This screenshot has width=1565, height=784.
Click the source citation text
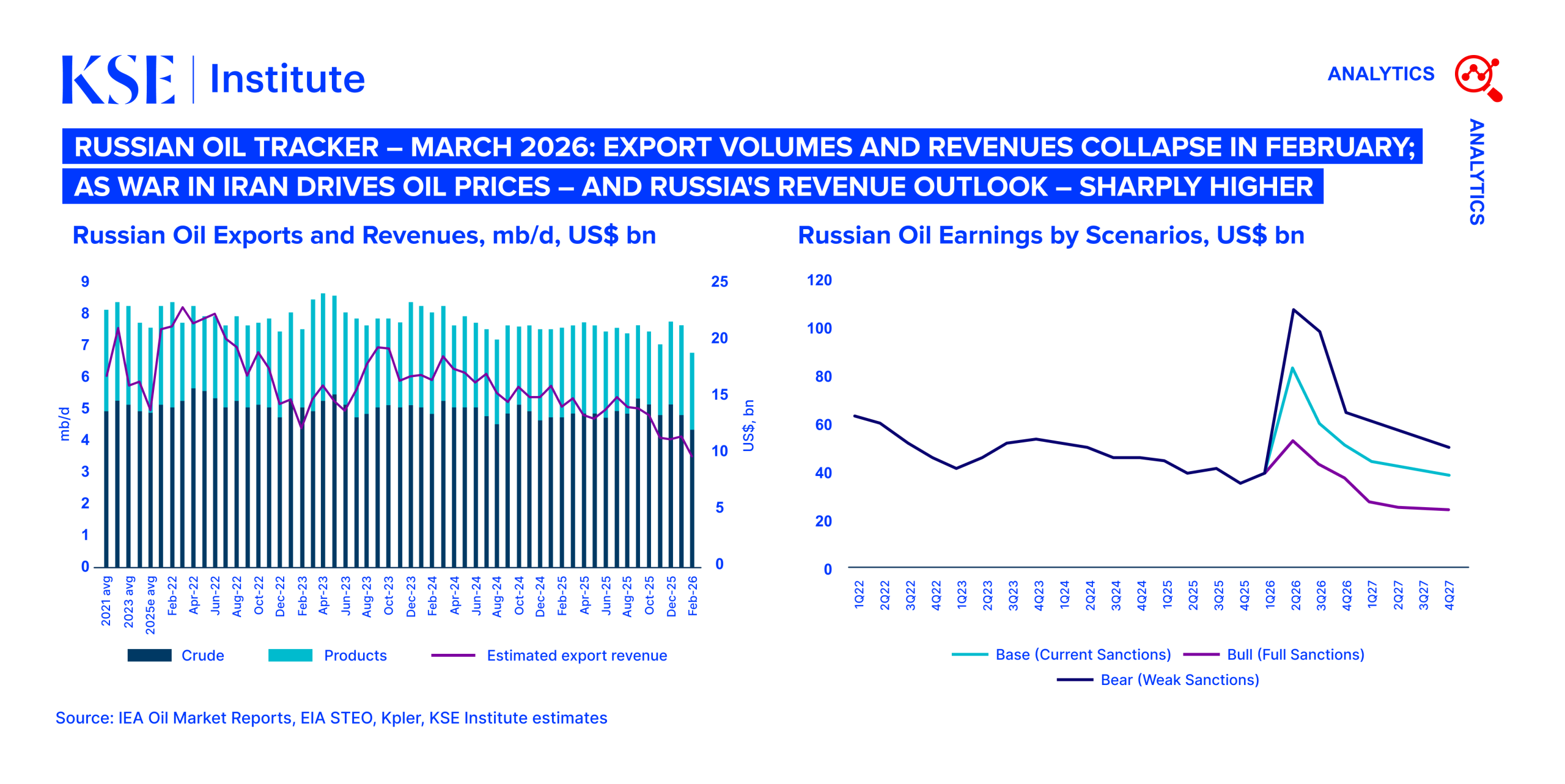tap(331, 717)
